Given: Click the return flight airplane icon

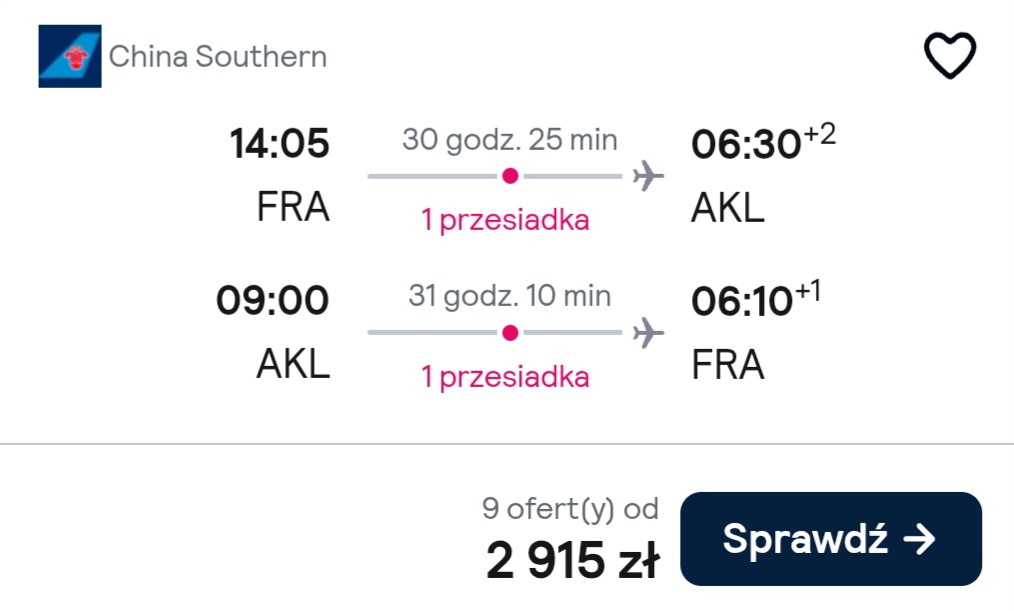Looking at the screenshot, I should [x=648, y=333].
